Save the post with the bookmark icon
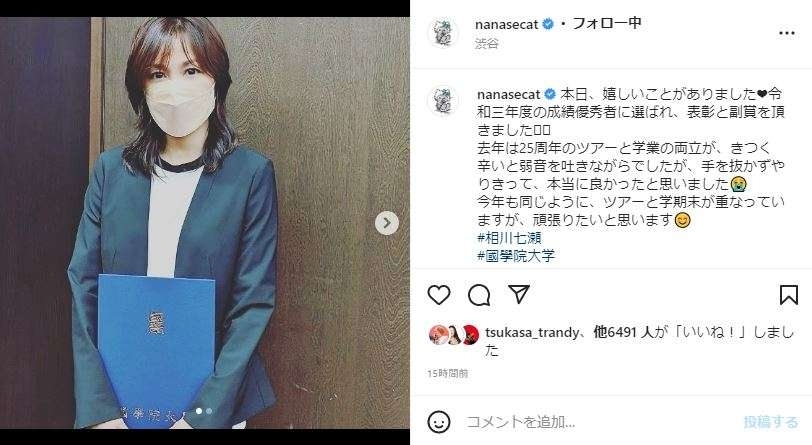This screenshot has width=812, height=445. pos(789,294)
